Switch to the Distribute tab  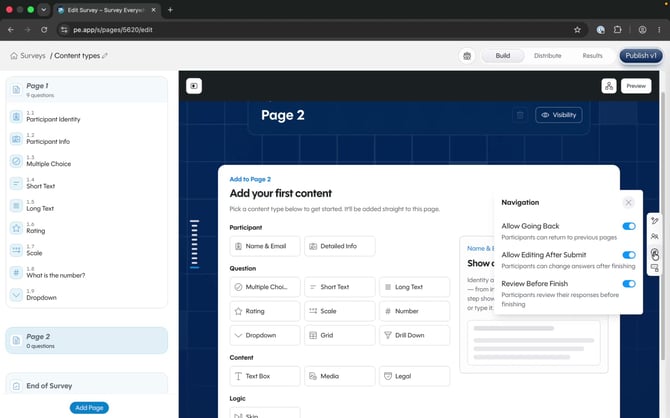click(x=547, y=56)
